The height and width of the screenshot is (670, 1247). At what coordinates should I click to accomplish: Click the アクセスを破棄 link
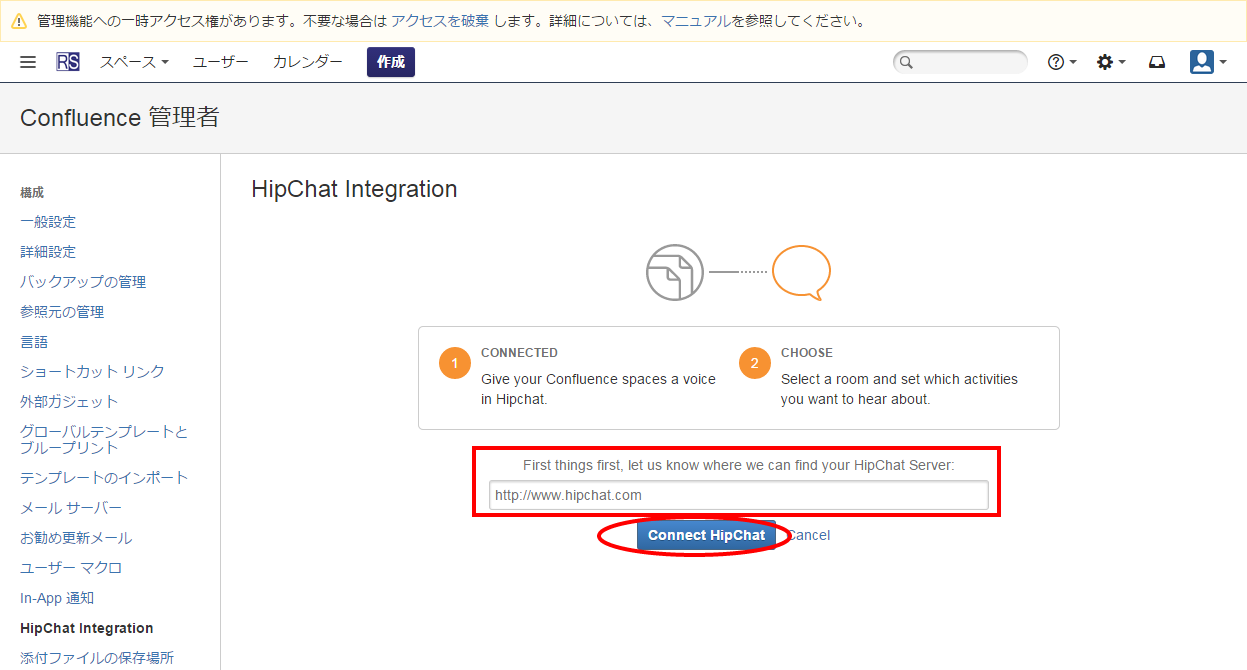point(440,21)
